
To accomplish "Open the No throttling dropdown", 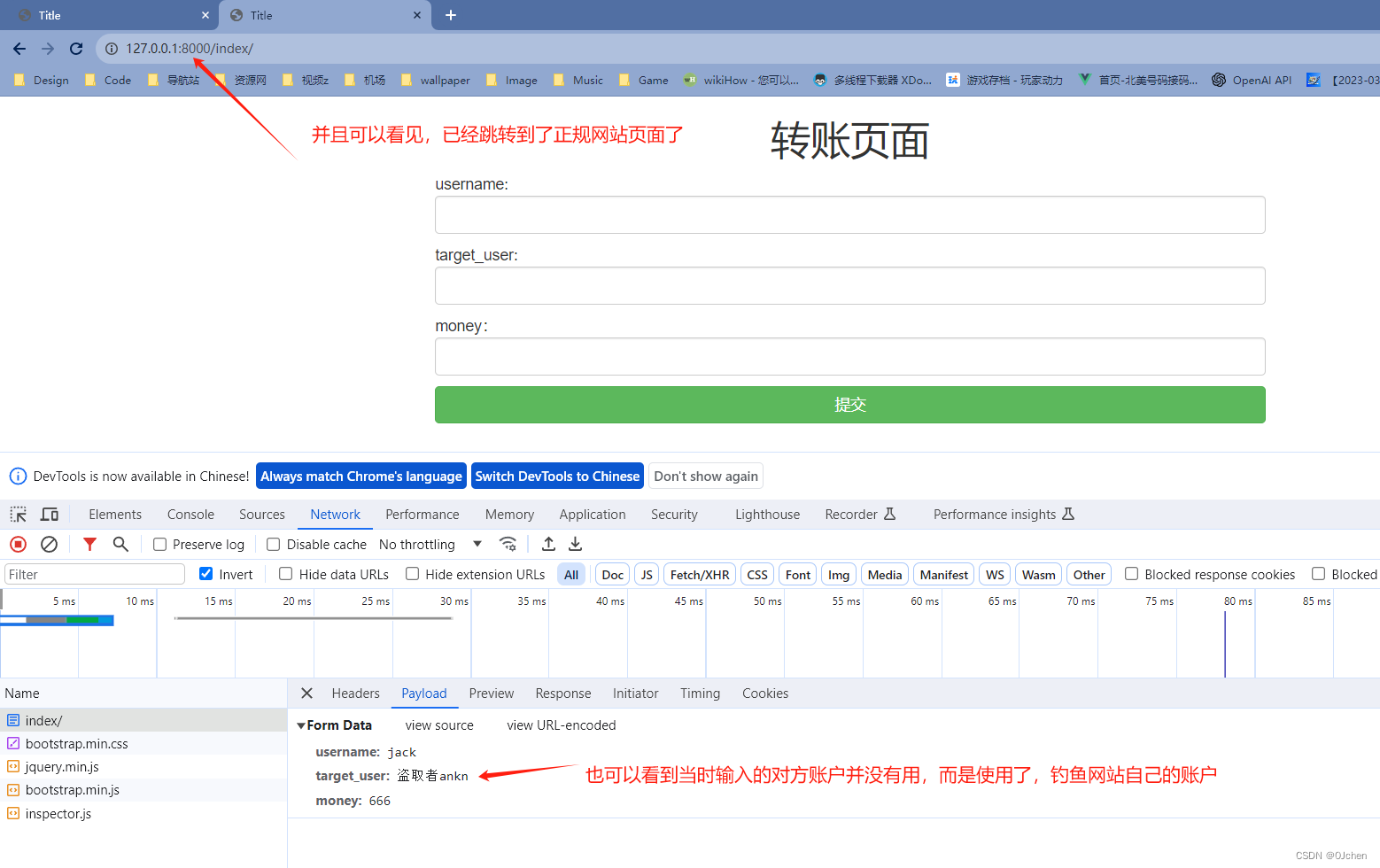I will tap(430, 545).
